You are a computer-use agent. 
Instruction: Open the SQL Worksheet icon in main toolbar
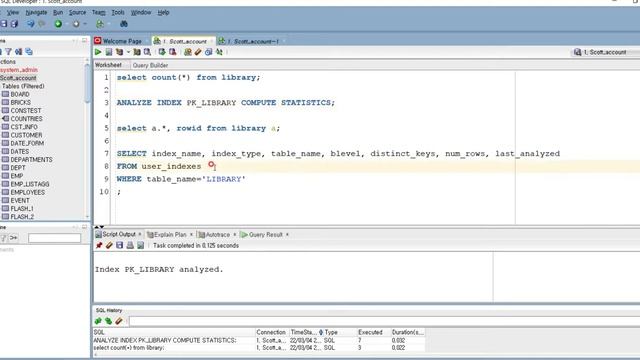pos(100,24)
